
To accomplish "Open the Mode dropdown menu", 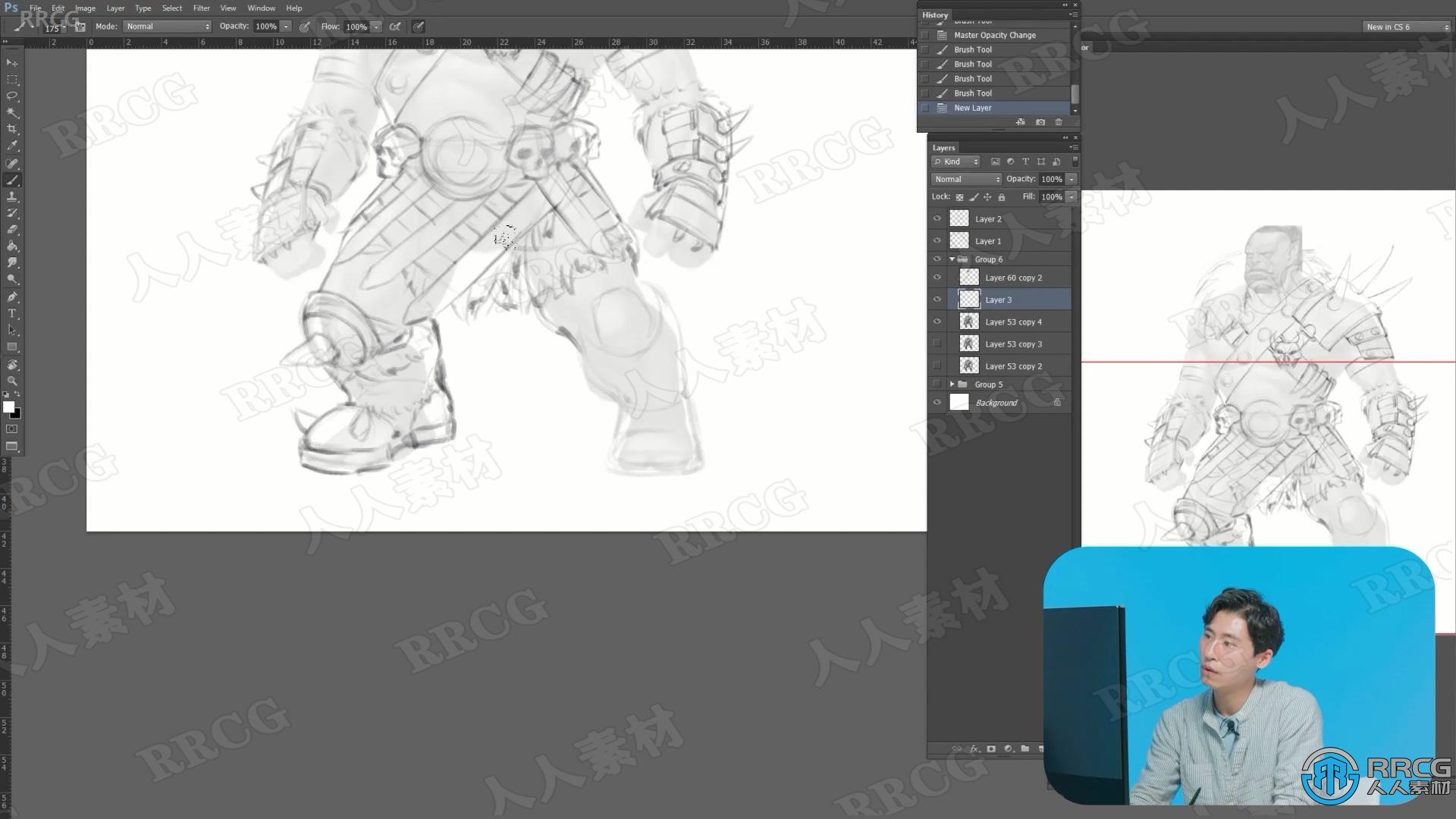I will (x=164, y=26).
